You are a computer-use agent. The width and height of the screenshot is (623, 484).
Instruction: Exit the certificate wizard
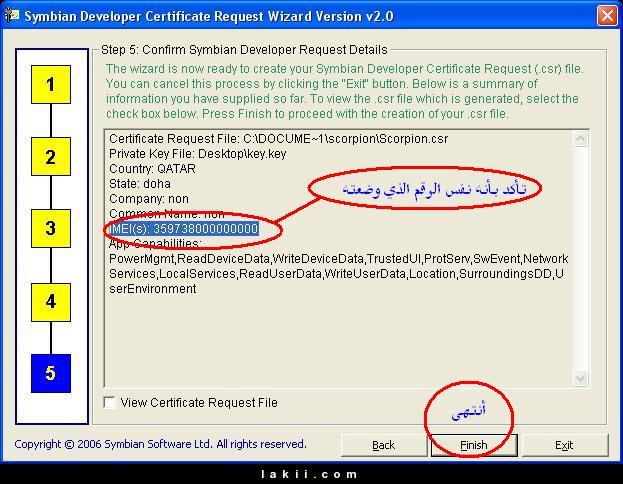coord(565,445)
